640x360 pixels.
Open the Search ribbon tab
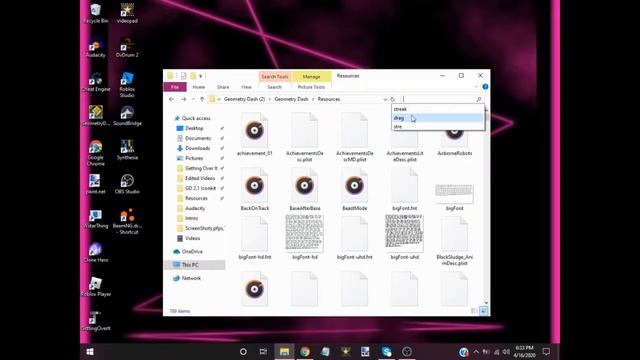[275, 87]
